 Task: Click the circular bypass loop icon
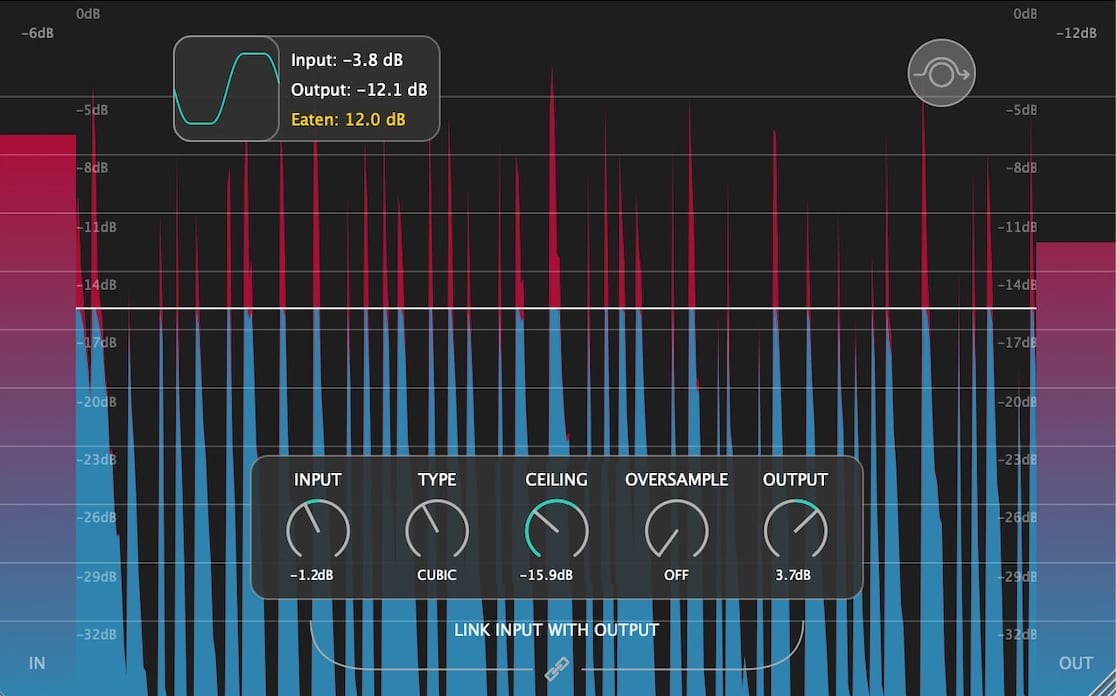pyautogui.click(x=941, y=73)
